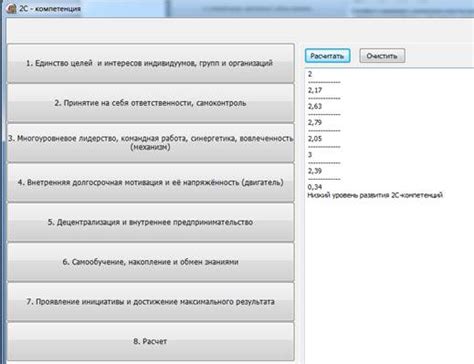Select section 3 Многоуровневое лидерство

click(151, 143)
